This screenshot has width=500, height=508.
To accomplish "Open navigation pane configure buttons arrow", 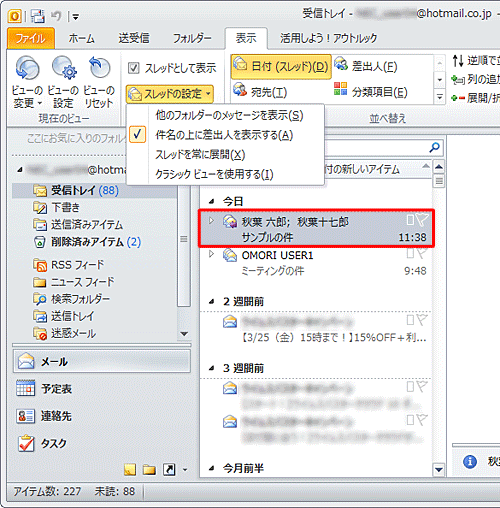I will click(185, 470).
